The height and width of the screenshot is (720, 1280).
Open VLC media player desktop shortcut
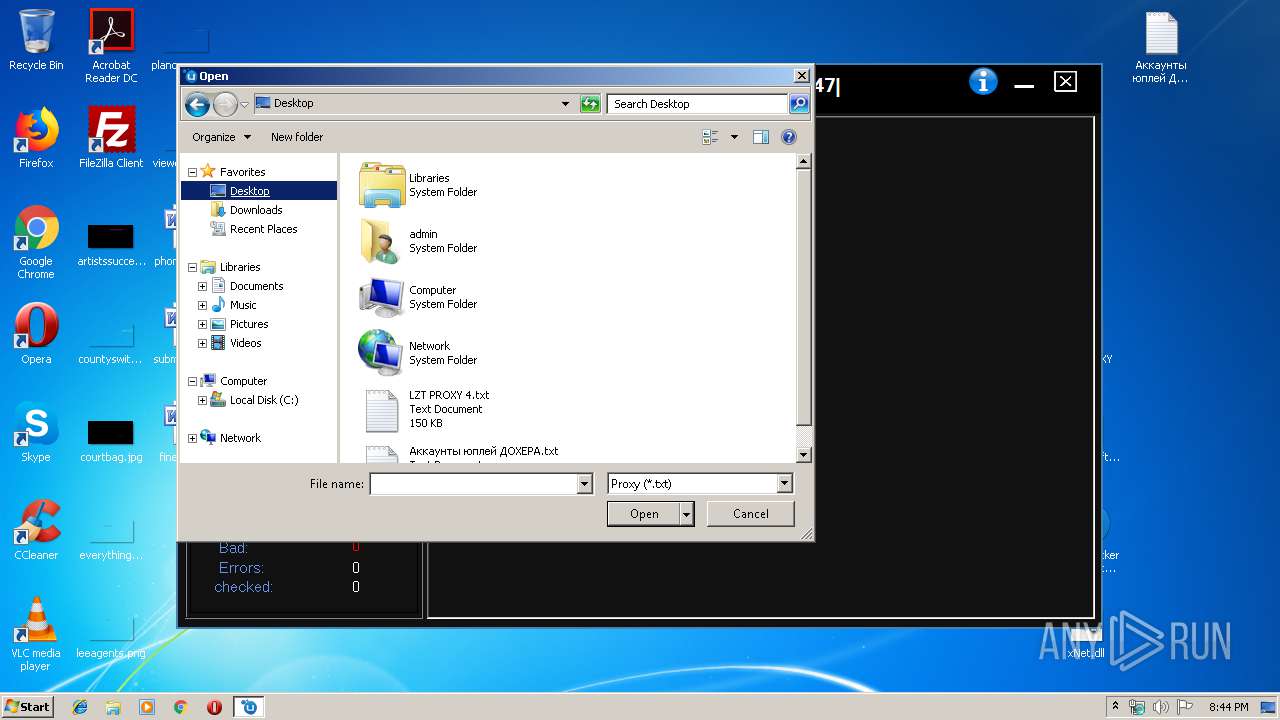(36, 634)
